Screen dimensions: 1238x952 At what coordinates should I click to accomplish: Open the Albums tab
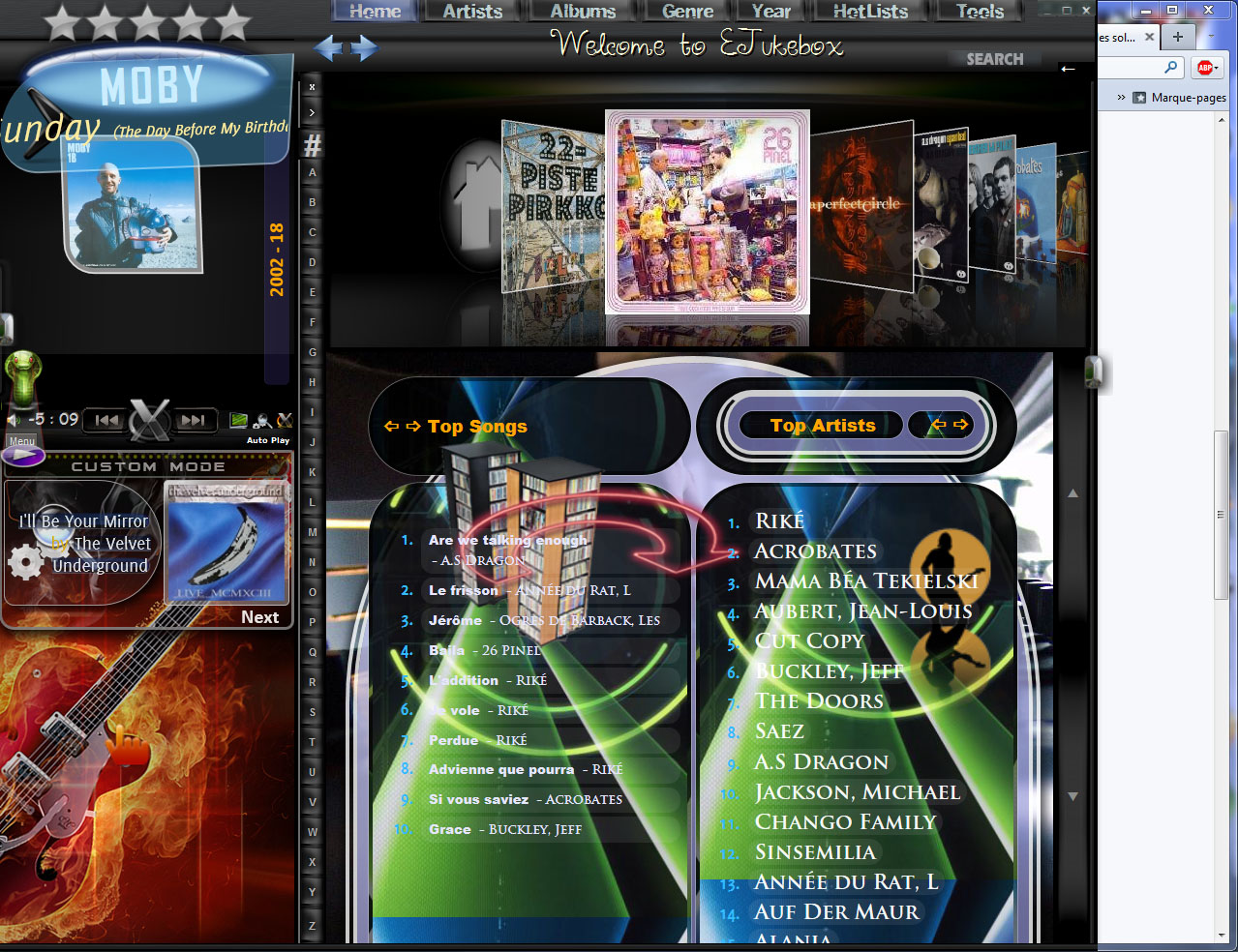[x=583, y=11]
